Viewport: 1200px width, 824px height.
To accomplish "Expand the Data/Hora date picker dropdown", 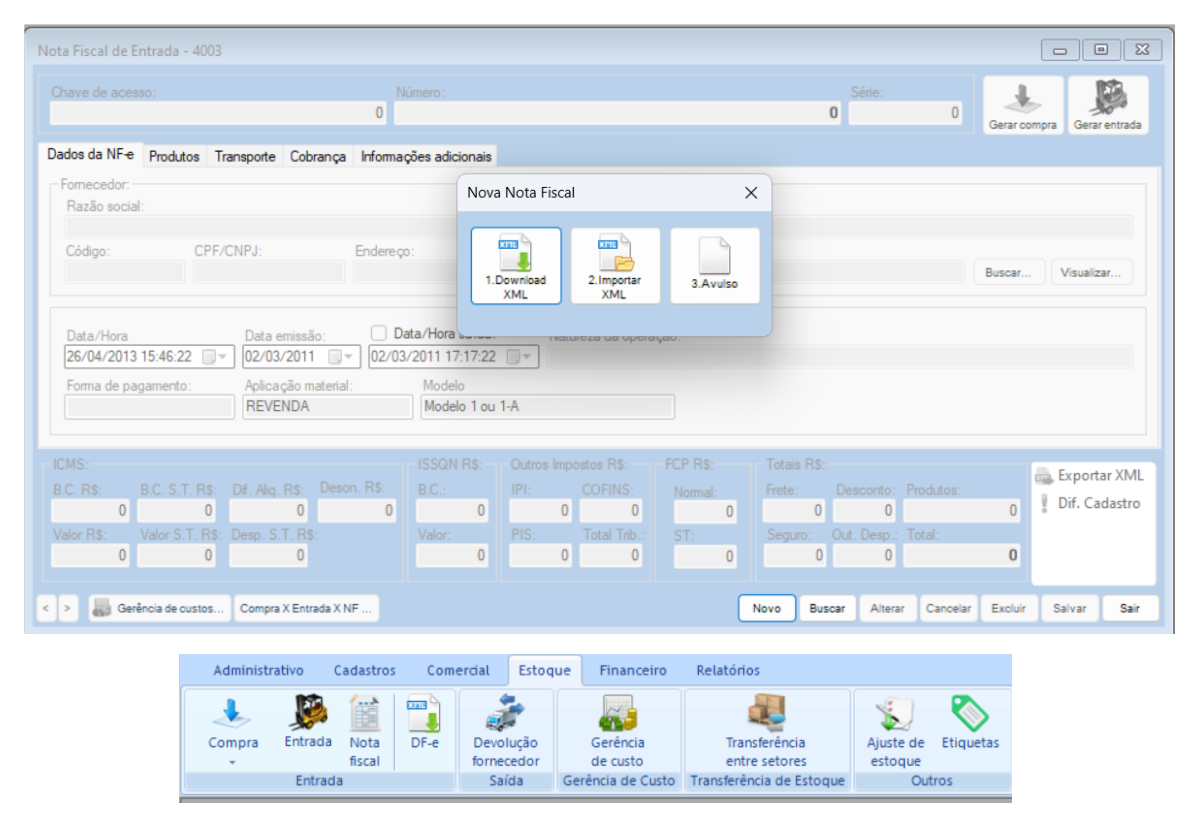I will pos(215,356).
